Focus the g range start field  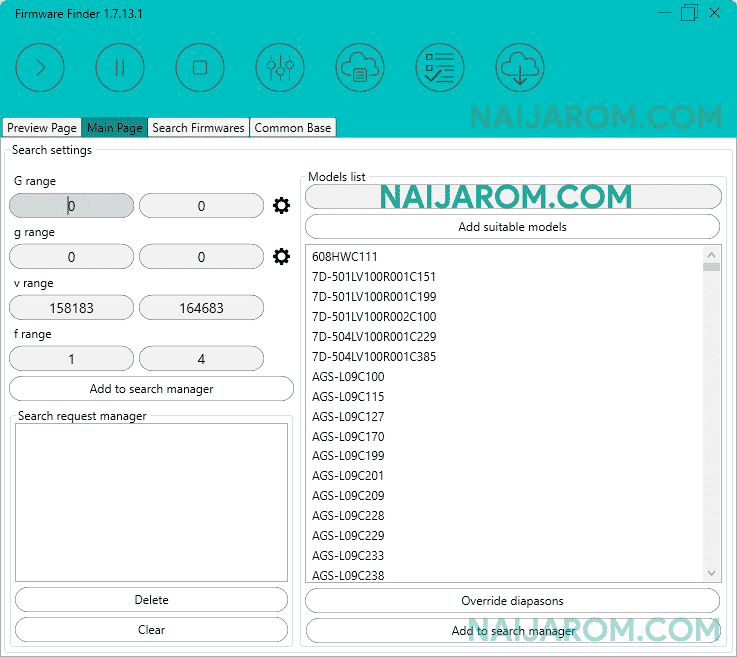pyautogui.click(x=71, y=257)
